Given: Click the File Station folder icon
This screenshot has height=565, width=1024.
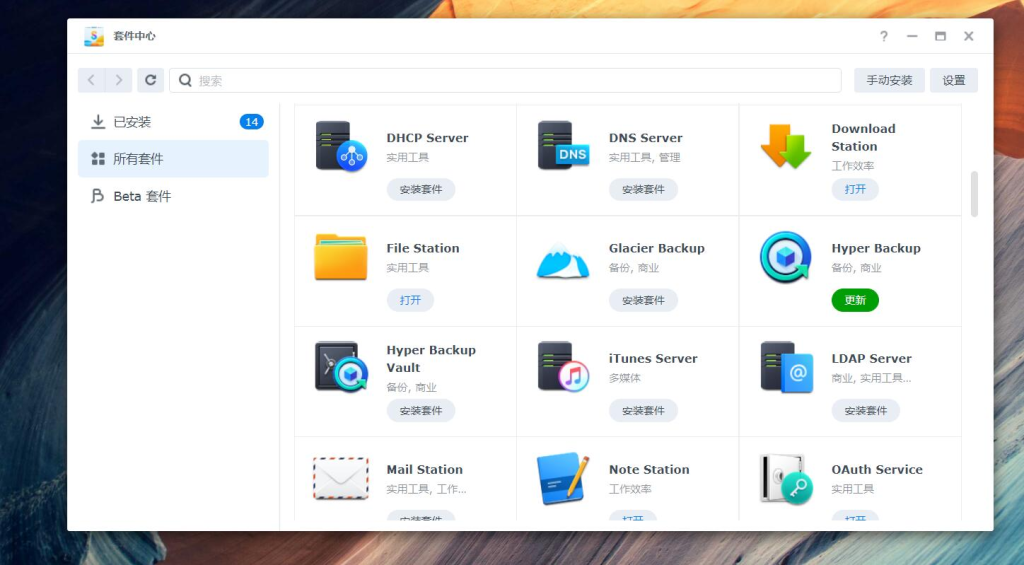Looking at the screenshot, I should click(340, 257).
